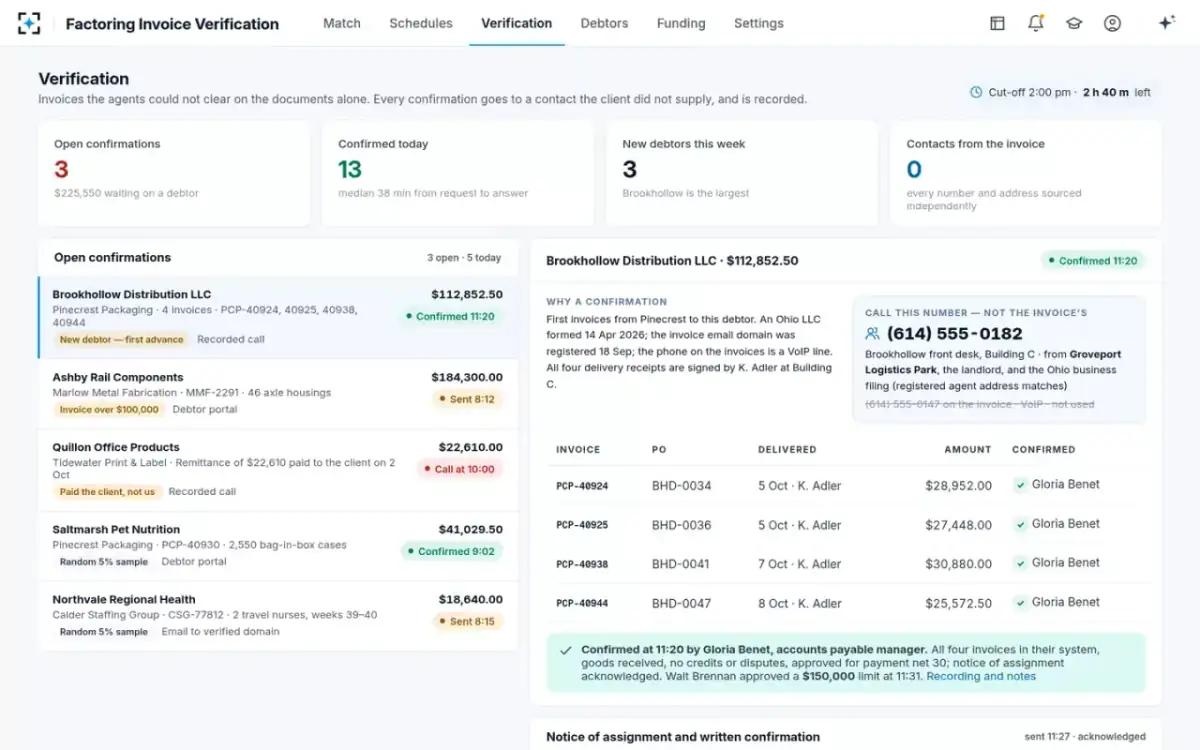Screen dimensions: 1200x750
Task: Click the checkmark in the green confirmation banner
Action: (x=566, y=650)
